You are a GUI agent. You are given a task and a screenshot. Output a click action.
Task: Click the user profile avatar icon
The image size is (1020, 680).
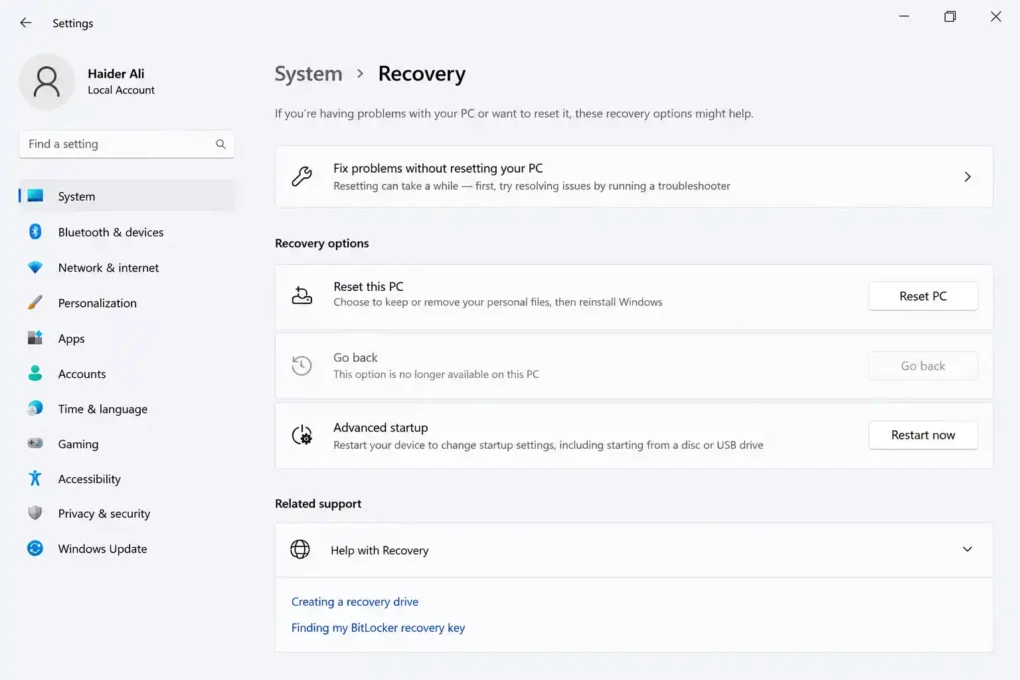[x=46, y=81]
